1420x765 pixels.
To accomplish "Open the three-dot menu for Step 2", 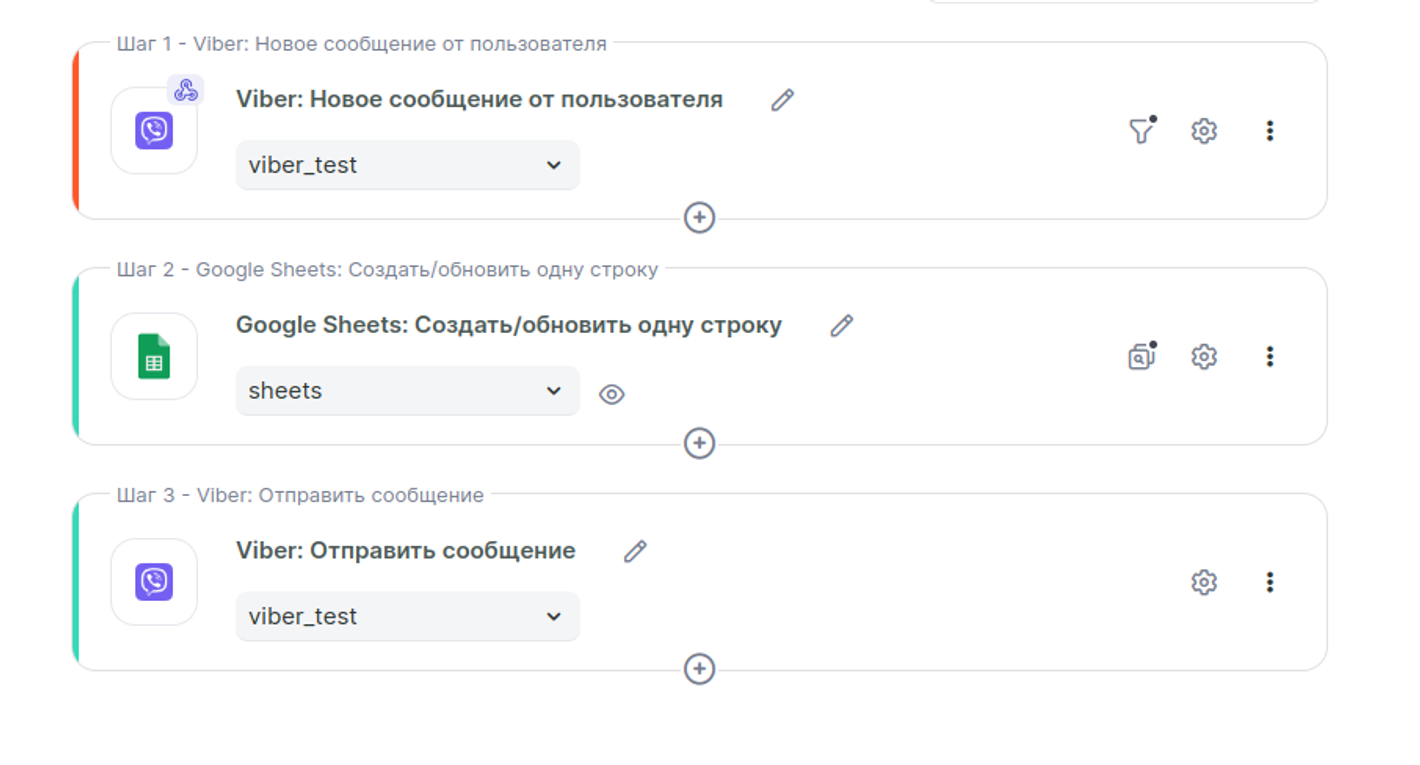I will coord(1269,357).
